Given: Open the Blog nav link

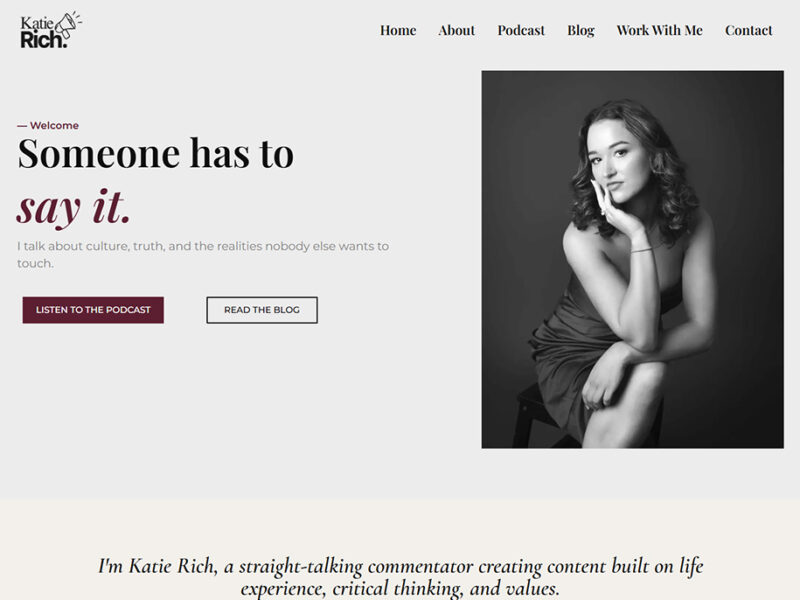Looking at the screenshot, I should [x=580, y=30].
